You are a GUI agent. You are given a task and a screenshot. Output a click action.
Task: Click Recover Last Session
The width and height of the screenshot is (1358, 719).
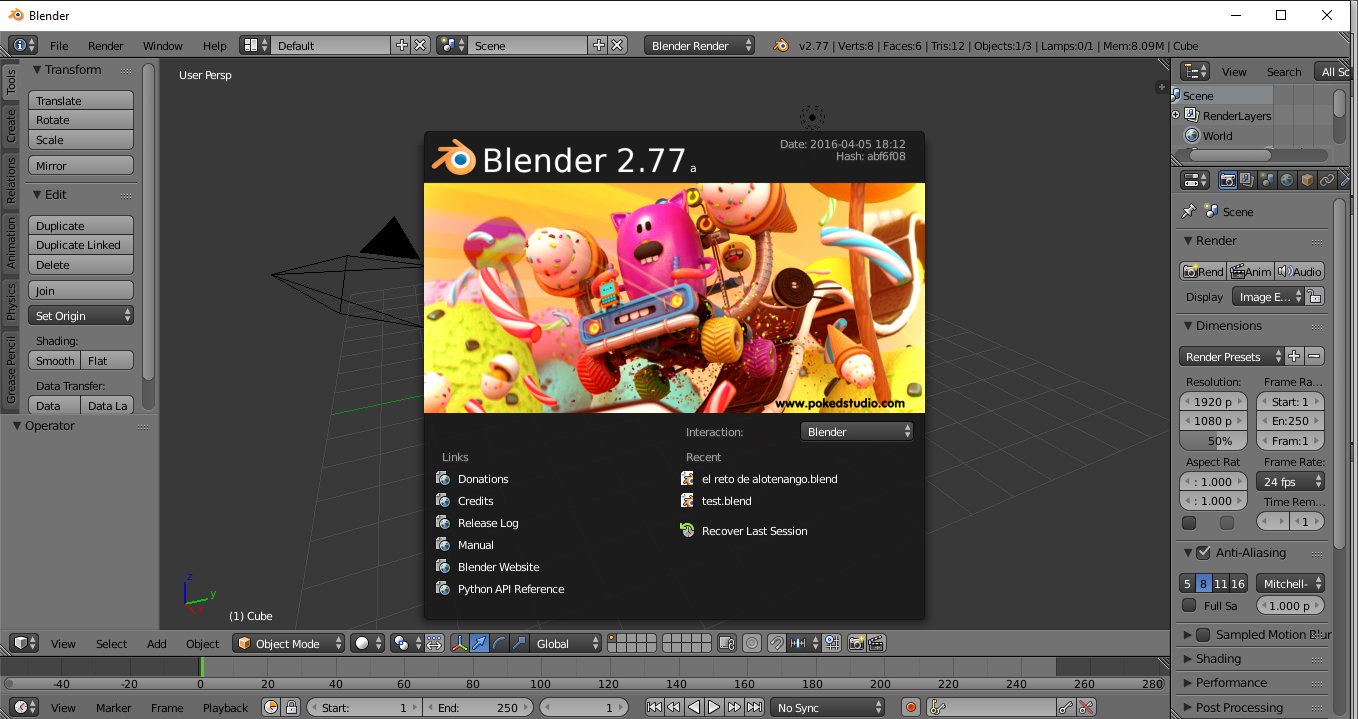point(754,531)
